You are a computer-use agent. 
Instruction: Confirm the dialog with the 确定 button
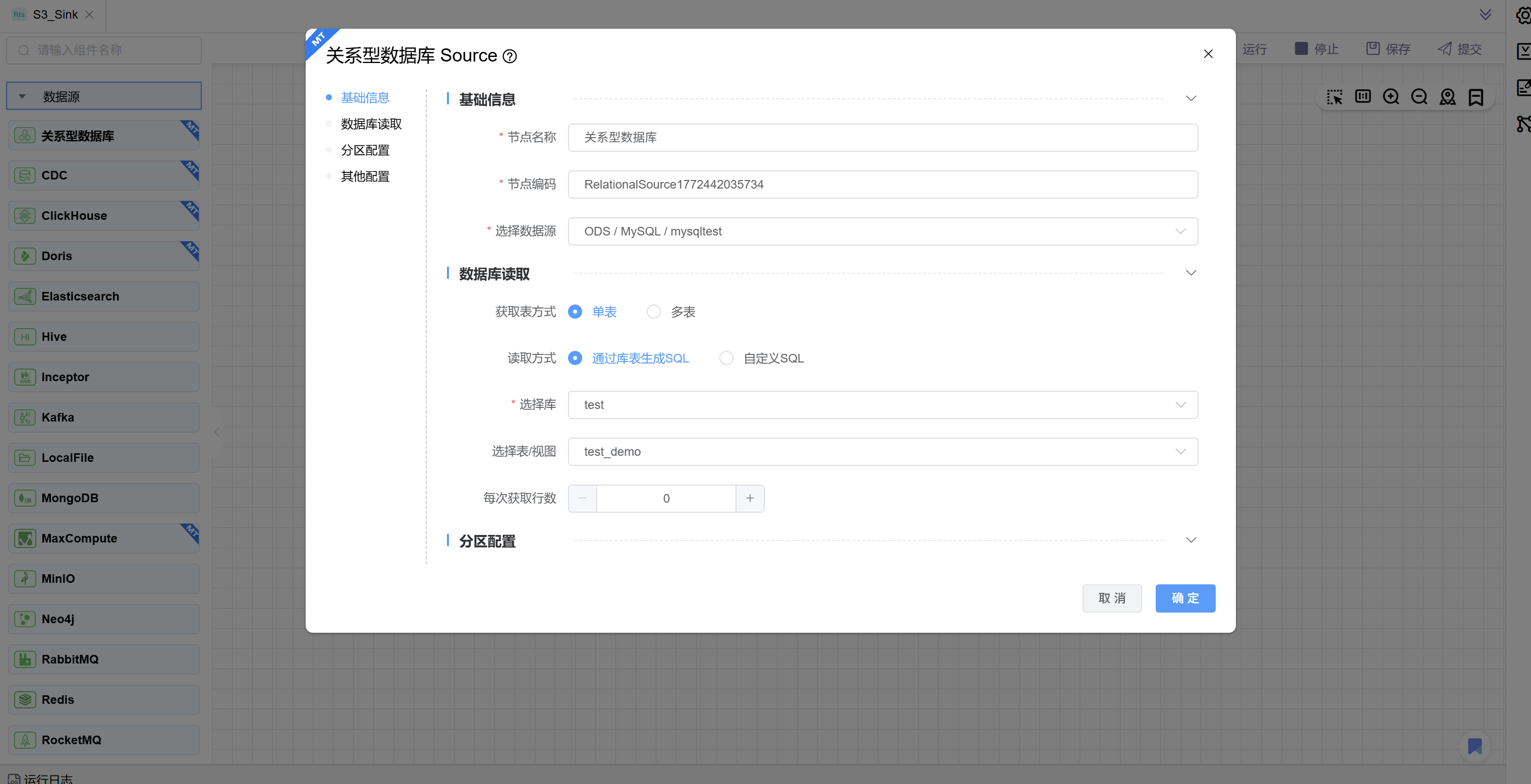click(x=1185, y=598)
